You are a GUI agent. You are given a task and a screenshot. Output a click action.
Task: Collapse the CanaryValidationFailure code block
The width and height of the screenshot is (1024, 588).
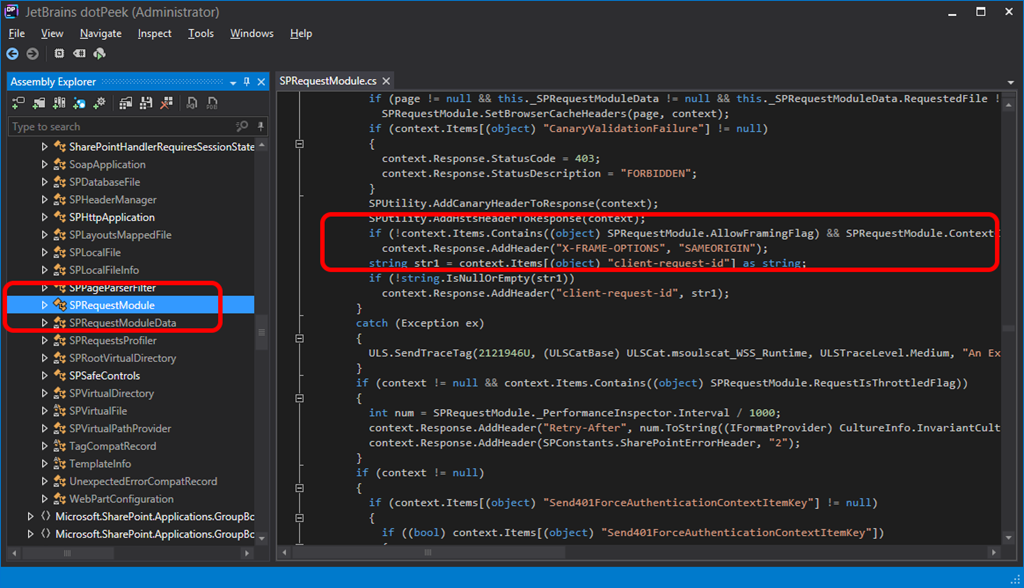298,144
